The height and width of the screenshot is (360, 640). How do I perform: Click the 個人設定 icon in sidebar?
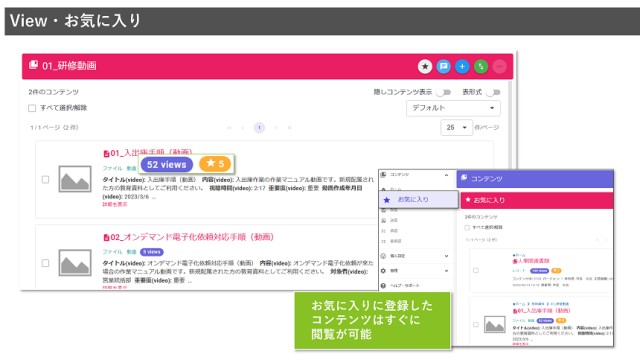coord(383,256)
